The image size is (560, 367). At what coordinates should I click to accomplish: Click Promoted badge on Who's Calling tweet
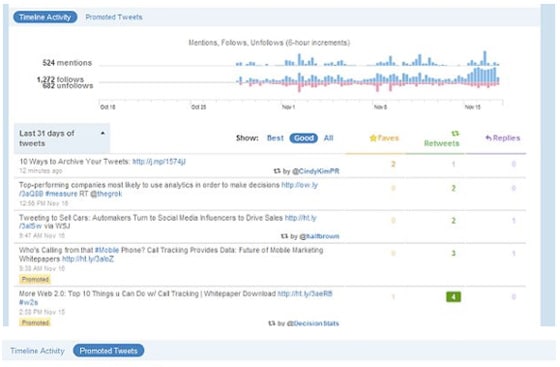[35, 279]
